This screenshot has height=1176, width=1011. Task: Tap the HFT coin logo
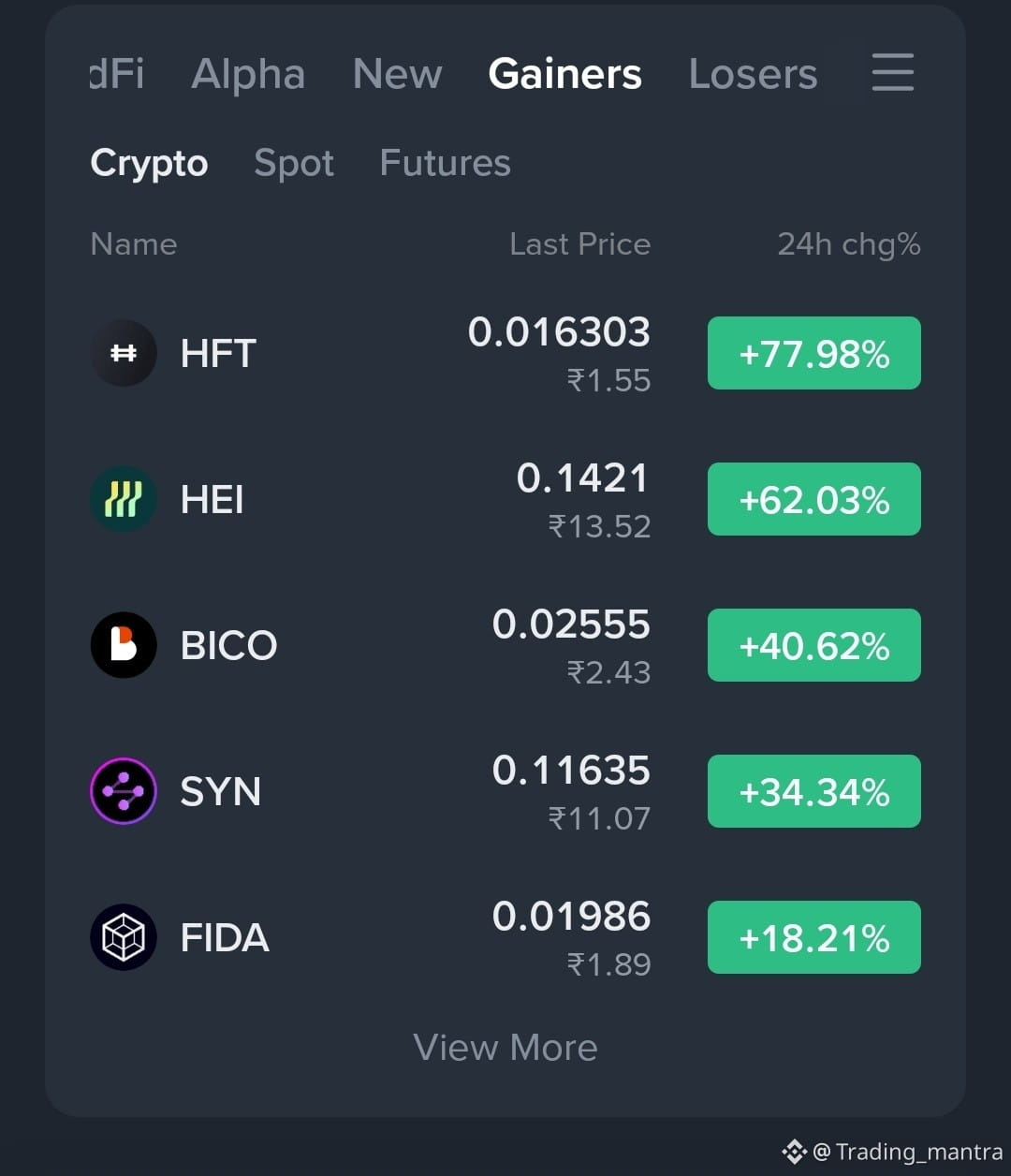[124, 353]
